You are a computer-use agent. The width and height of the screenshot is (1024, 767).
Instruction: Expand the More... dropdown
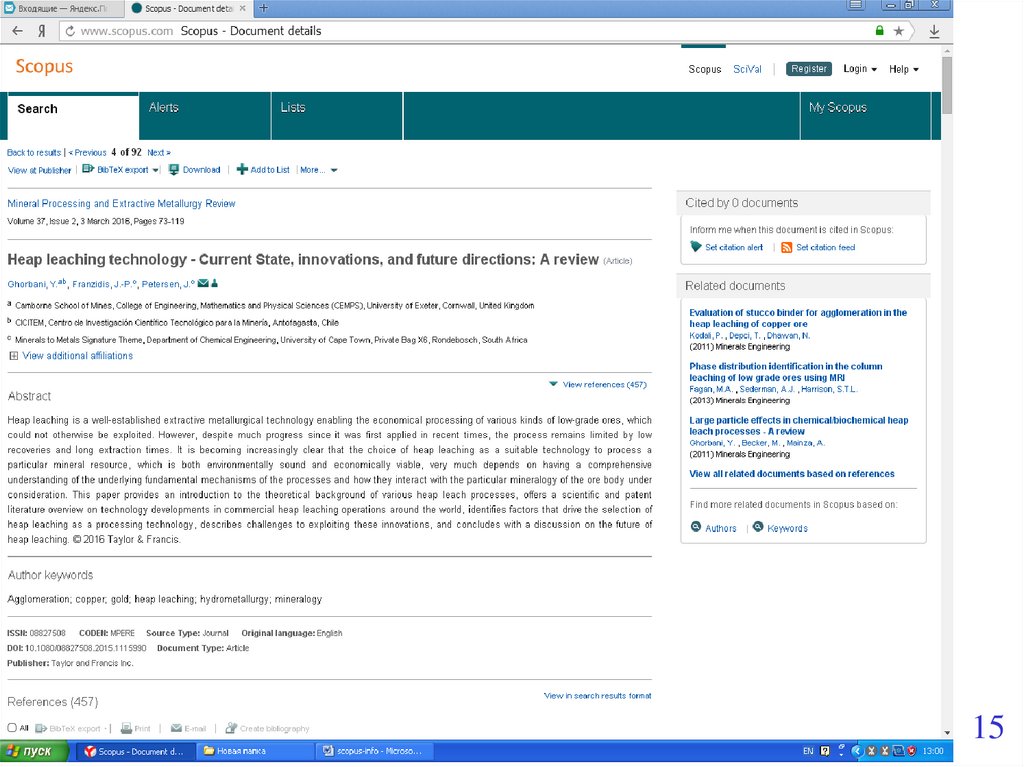click(318, 170)
